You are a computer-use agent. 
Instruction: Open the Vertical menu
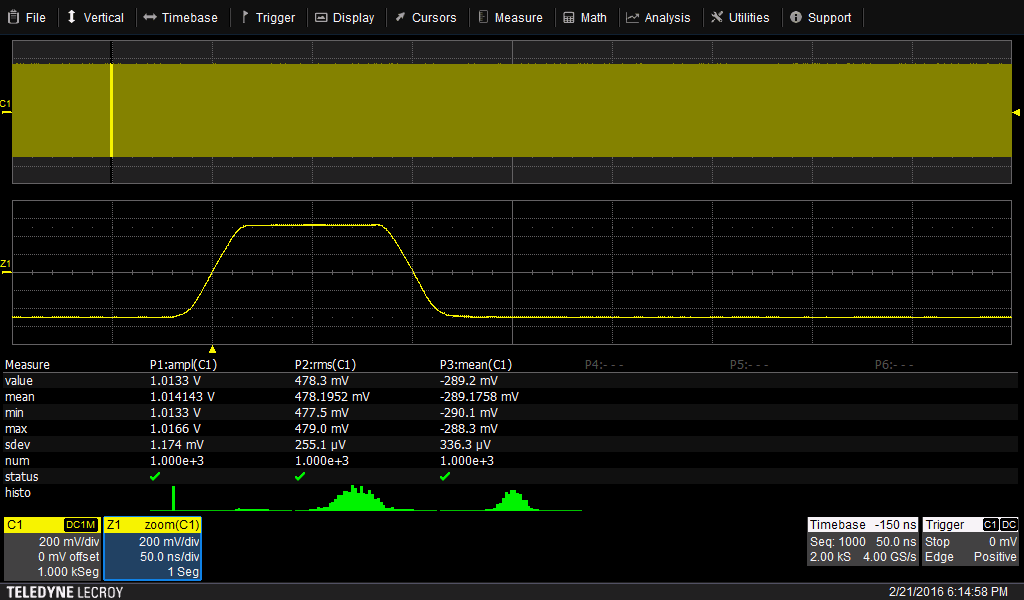(x=95, y=17)
